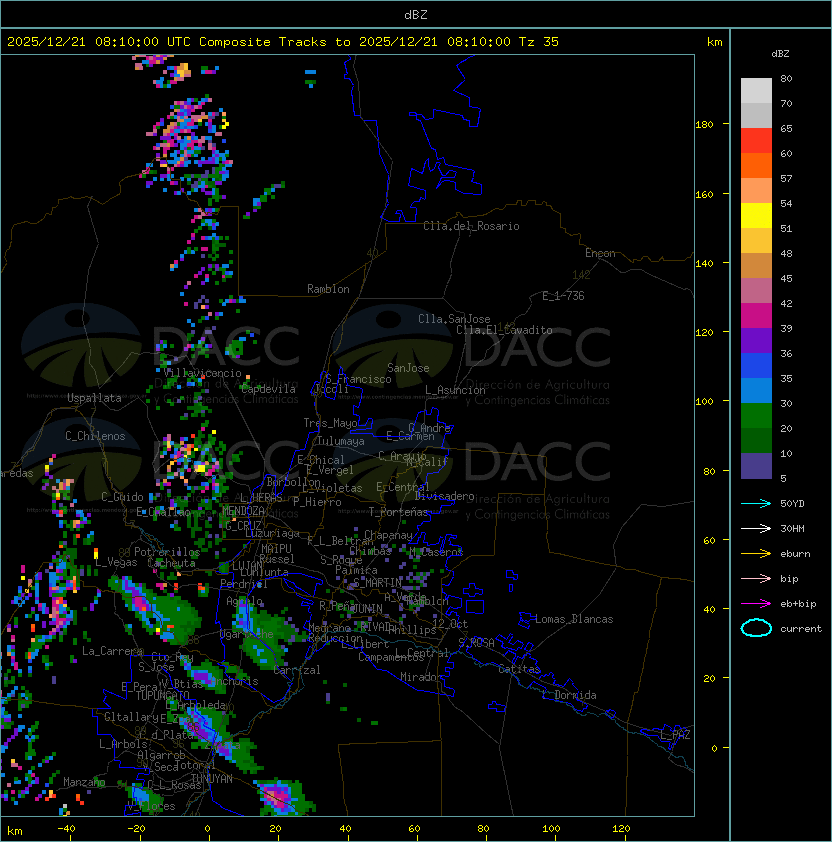Pick the bright green 30 dBZ swatch
The image size is (832, 842).
tap(756, 416)
